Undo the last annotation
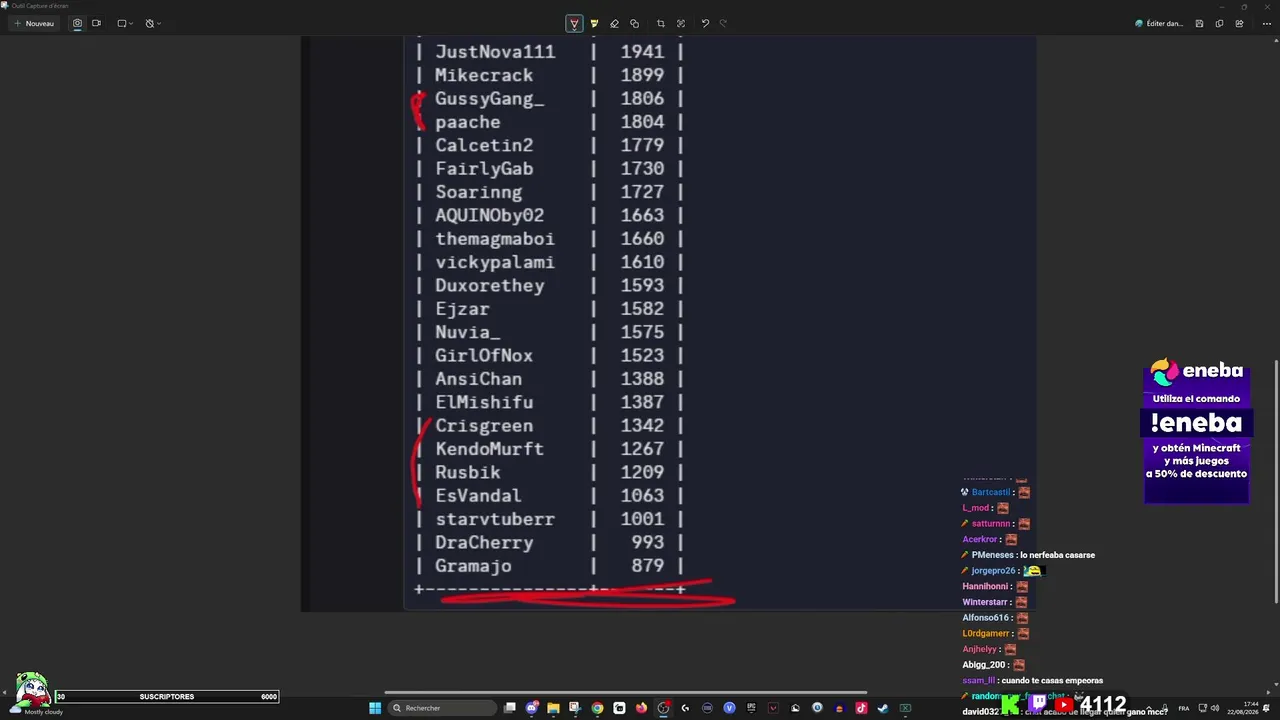Viewport: 1280px width, 720px height. [705, 23]
